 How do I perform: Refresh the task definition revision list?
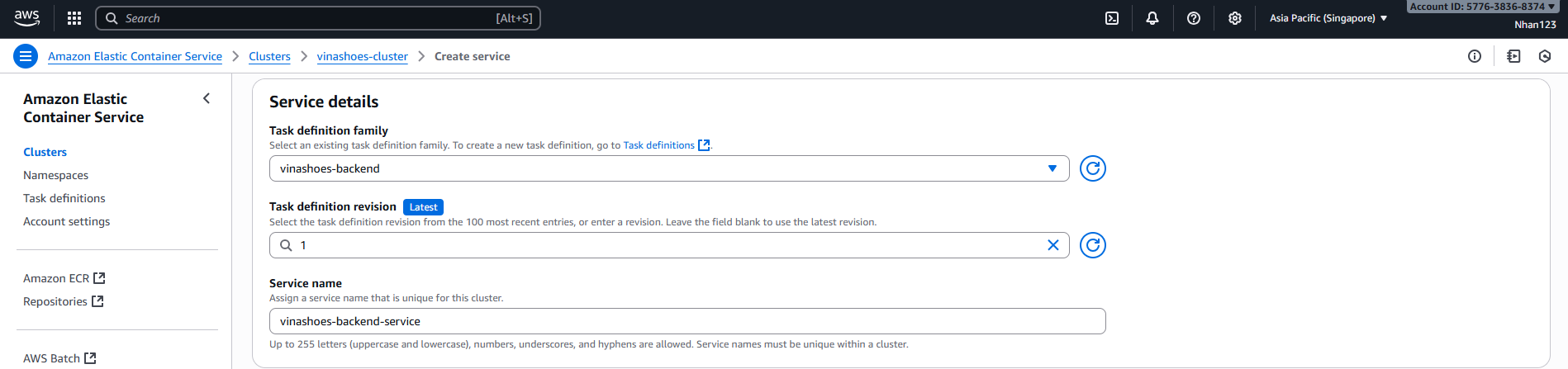click(1092, 245)
